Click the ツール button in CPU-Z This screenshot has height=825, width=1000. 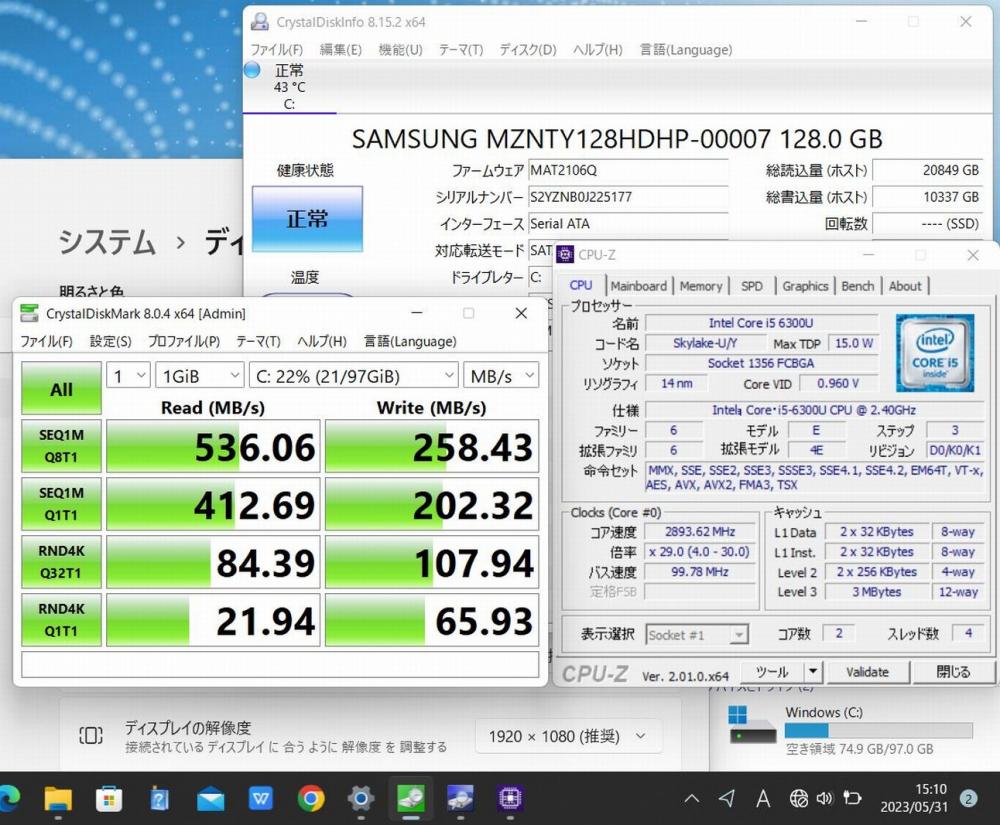[x=772, y=672]
